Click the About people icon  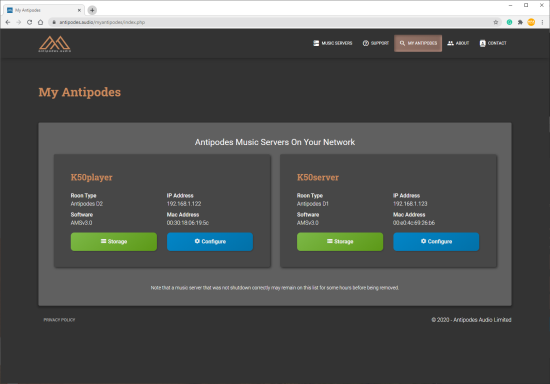click(450, 43)
